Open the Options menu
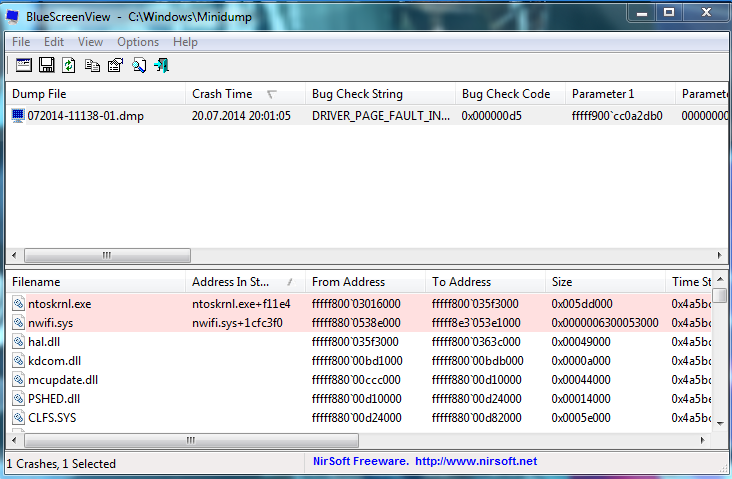 click(138, 42)
